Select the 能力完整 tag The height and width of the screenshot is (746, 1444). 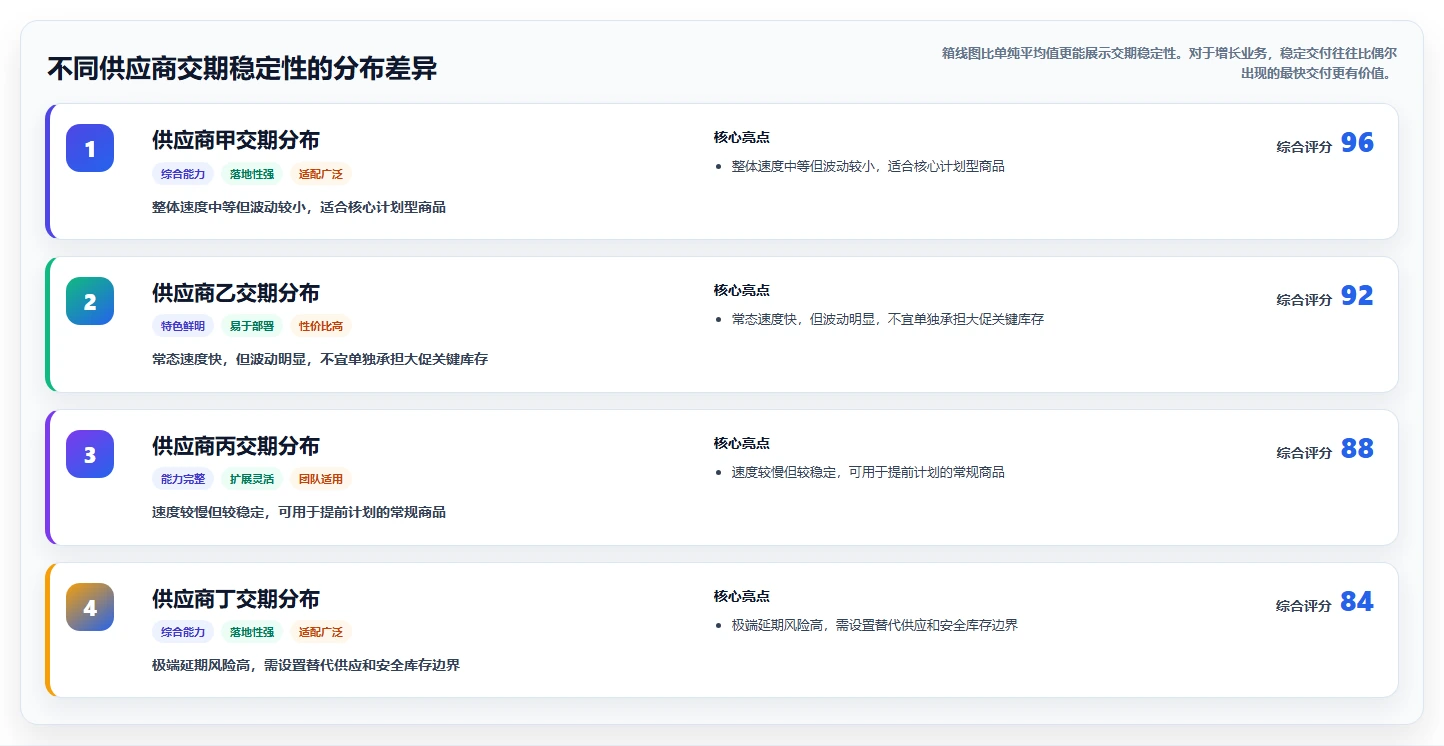pos(183,479)
